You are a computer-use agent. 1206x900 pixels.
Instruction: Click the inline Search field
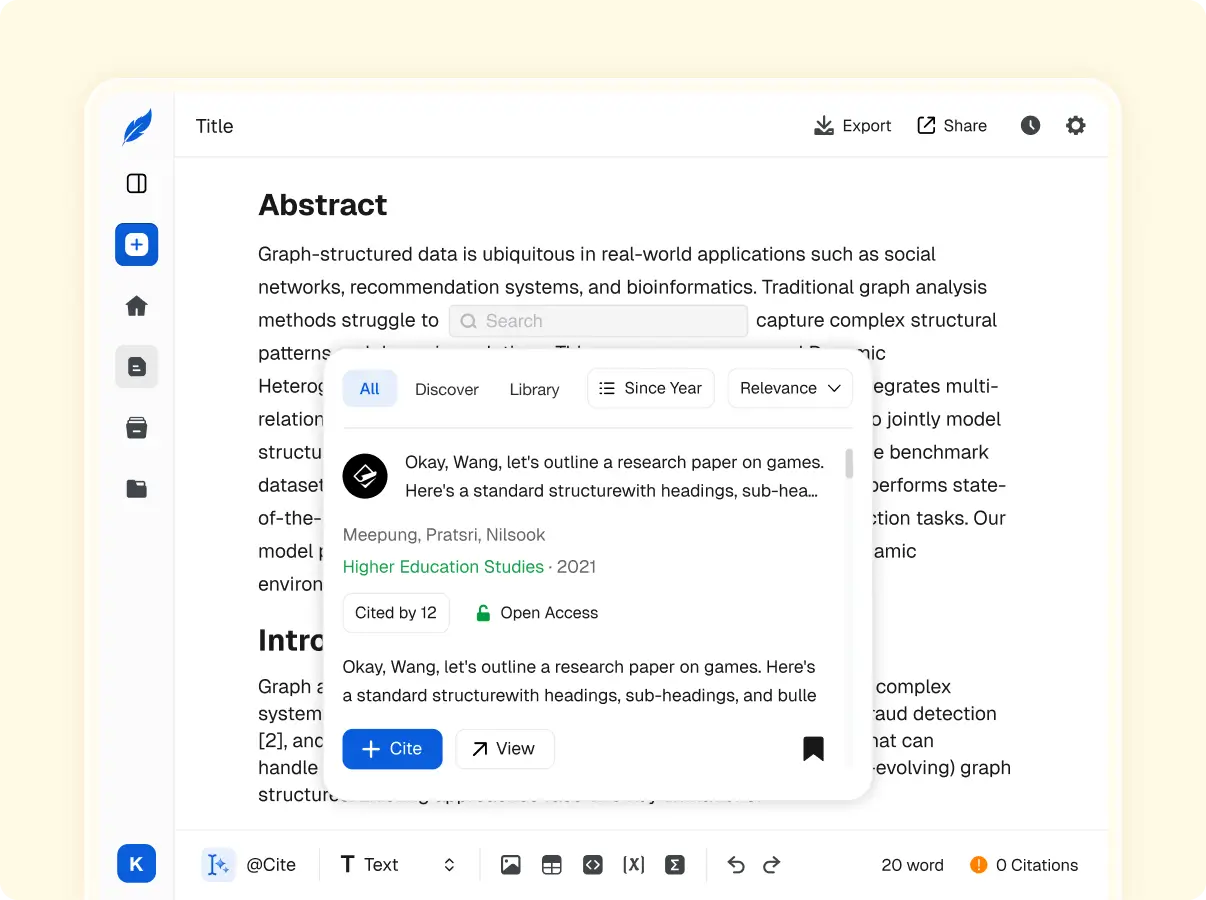pos(598,321)
